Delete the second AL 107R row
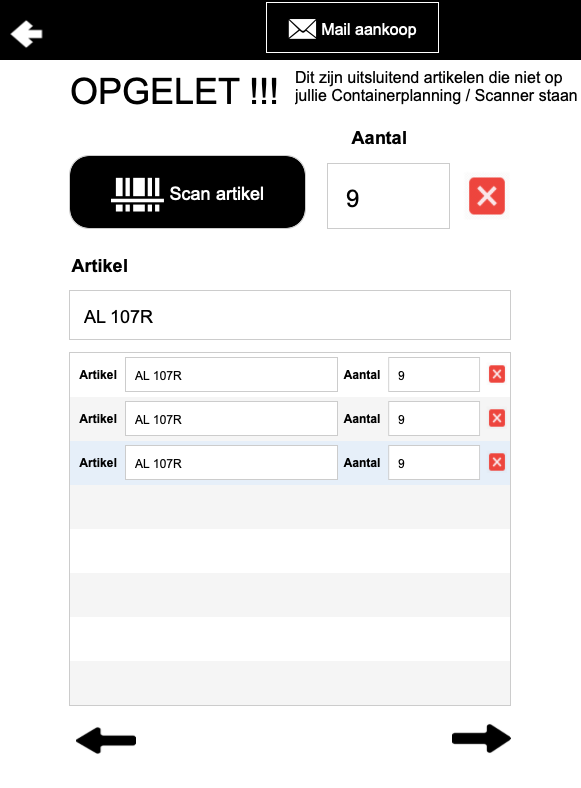Viewport: 581px width, 788px height. [497, 418]
